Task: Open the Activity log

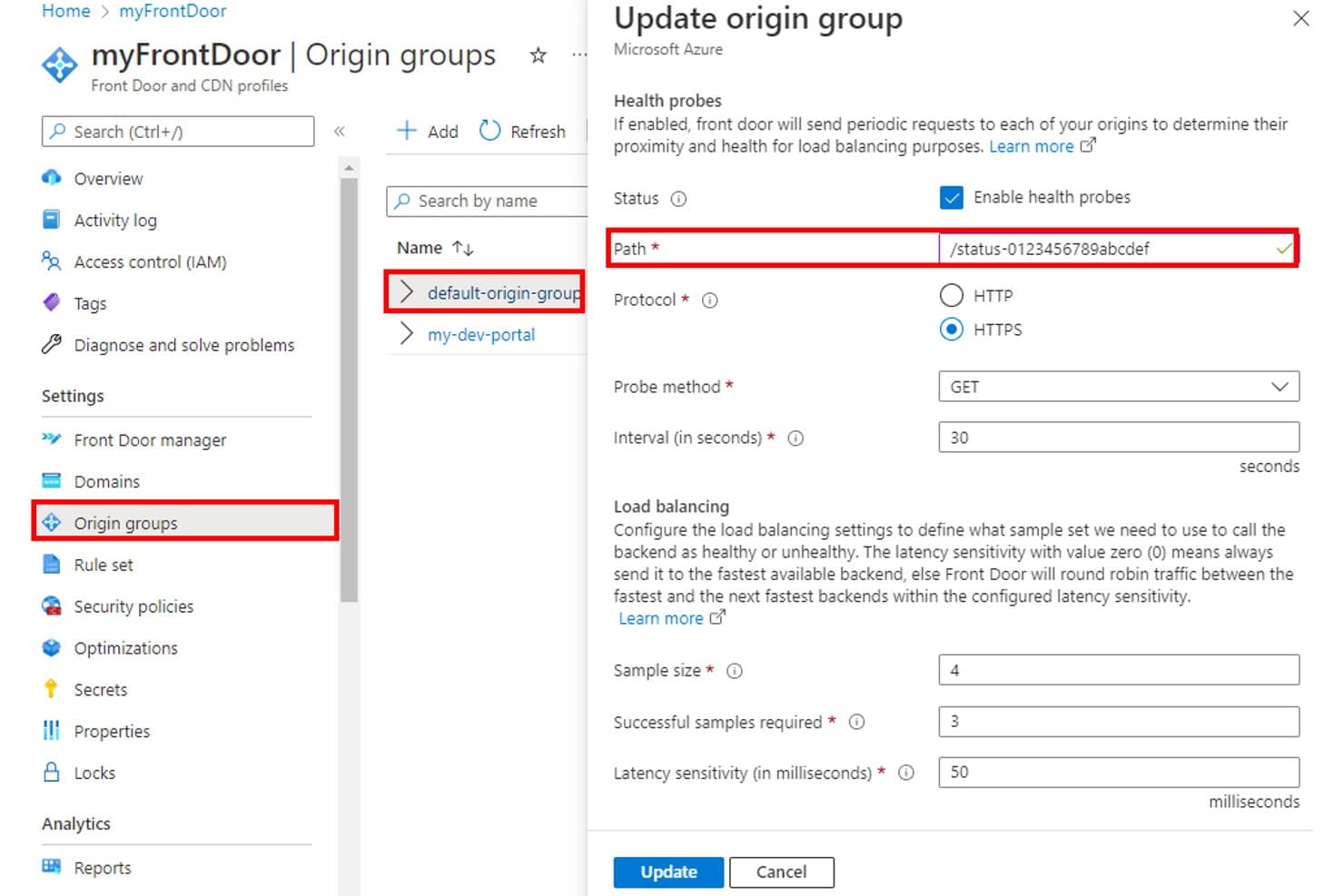Action: click(115, 221)
